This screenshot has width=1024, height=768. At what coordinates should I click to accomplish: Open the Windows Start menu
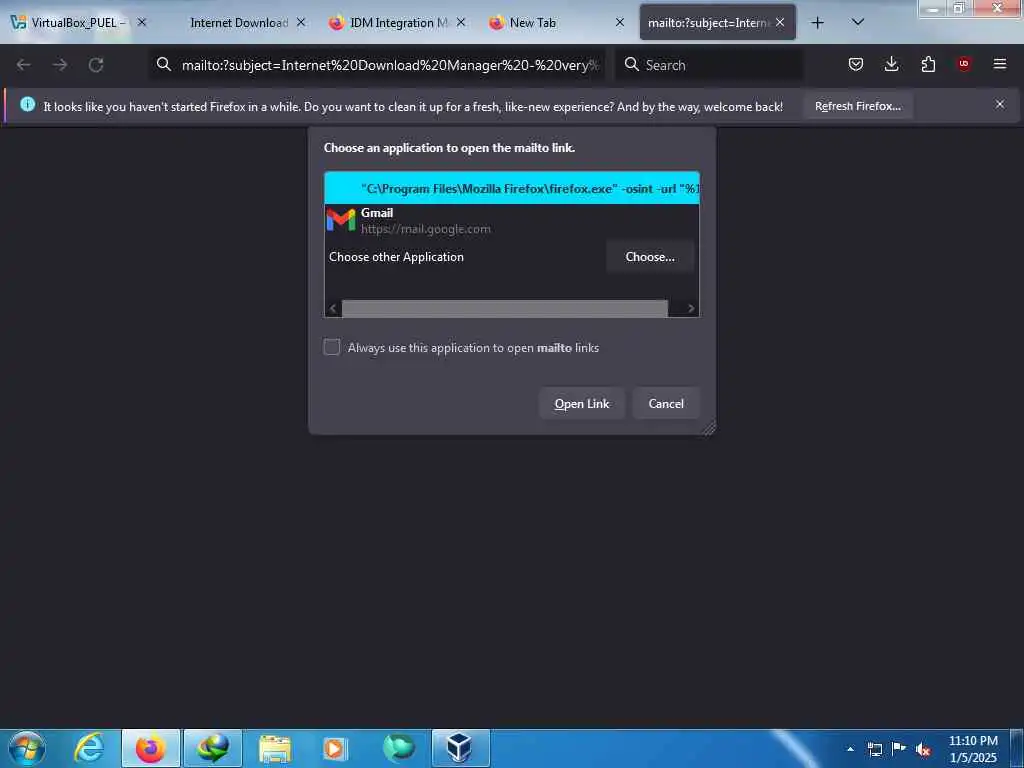coord(27,748)
